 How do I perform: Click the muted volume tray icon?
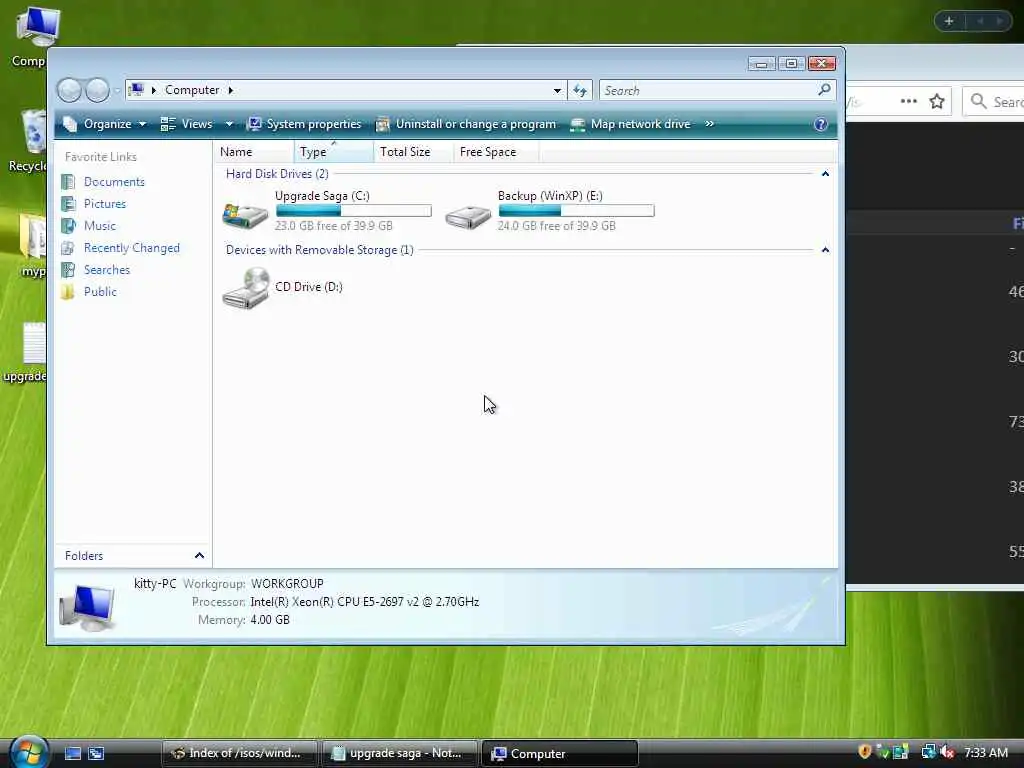948,752
